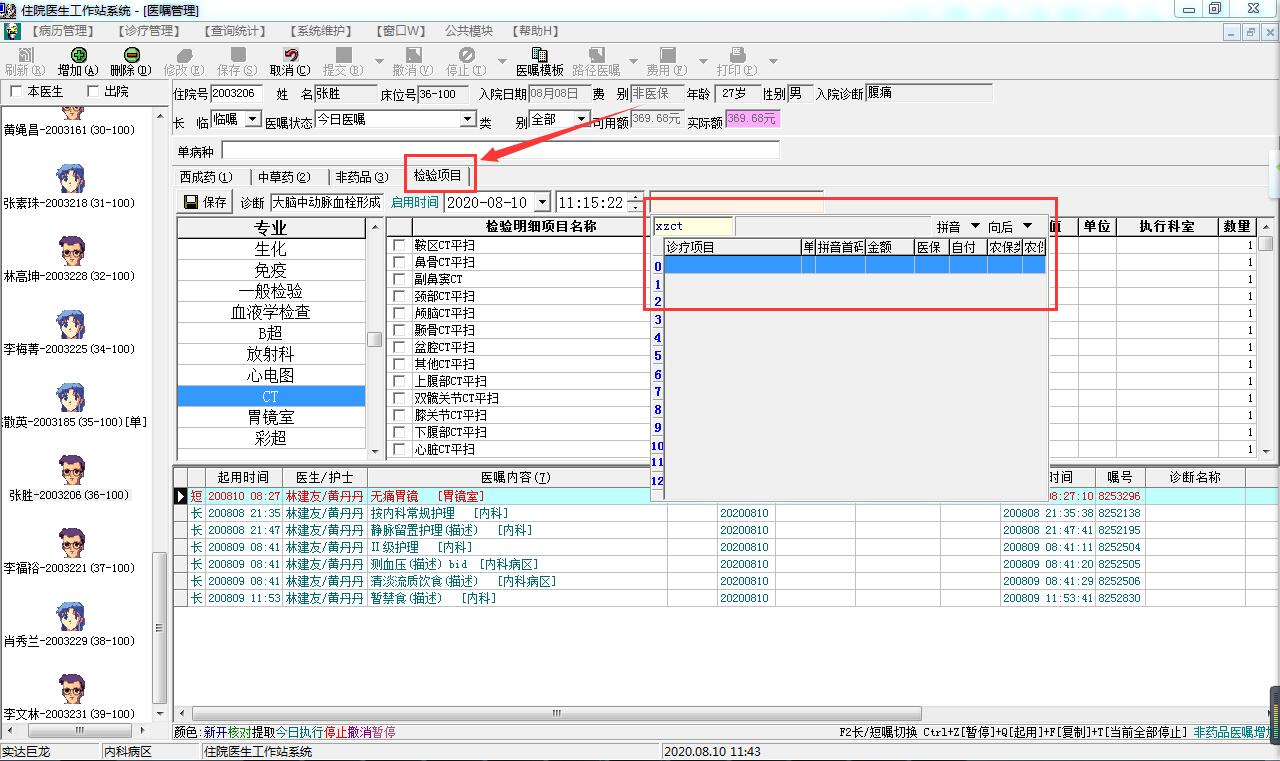Check the 副鼻窦CT item
The image size is (1280, 761).
coord(399,279)
